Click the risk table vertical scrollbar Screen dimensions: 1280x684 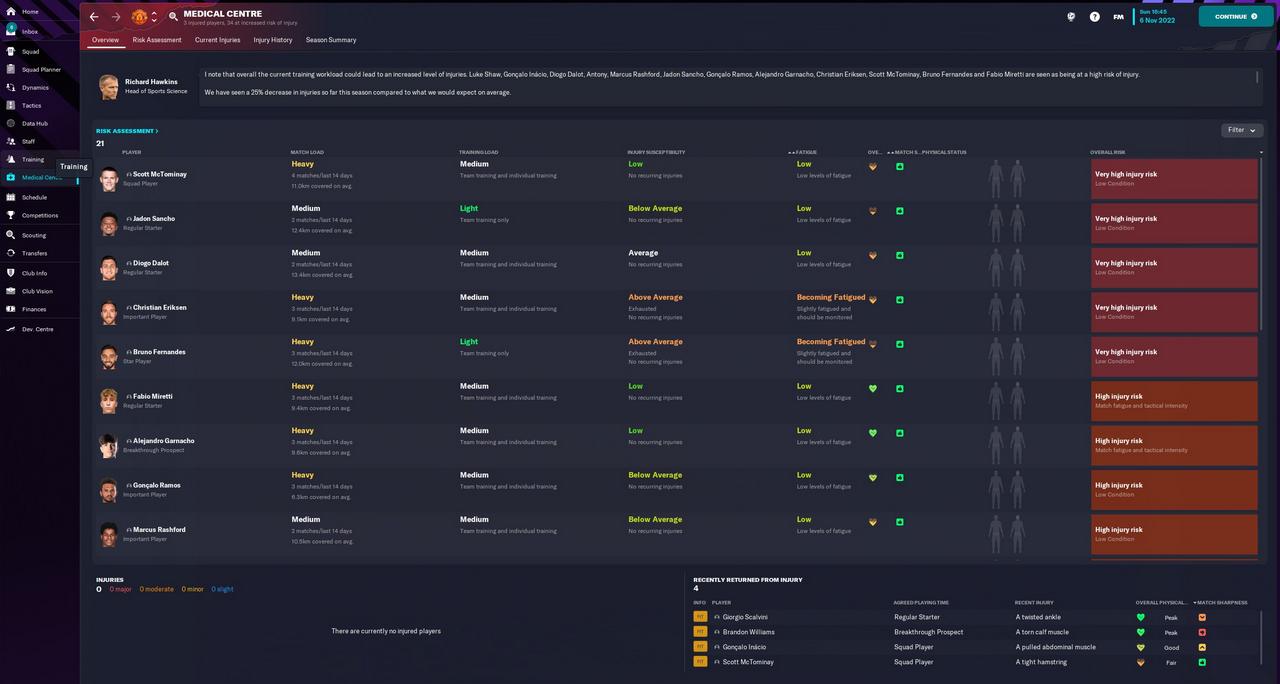1262,245
